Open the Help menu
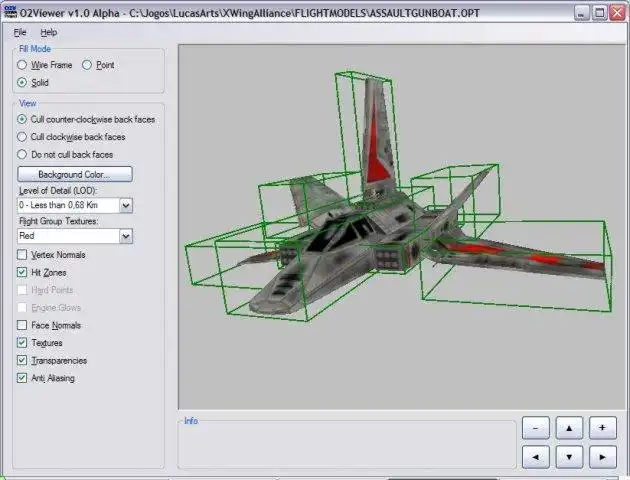This screenshot has height=480, width=630. [x=49, y=33]
